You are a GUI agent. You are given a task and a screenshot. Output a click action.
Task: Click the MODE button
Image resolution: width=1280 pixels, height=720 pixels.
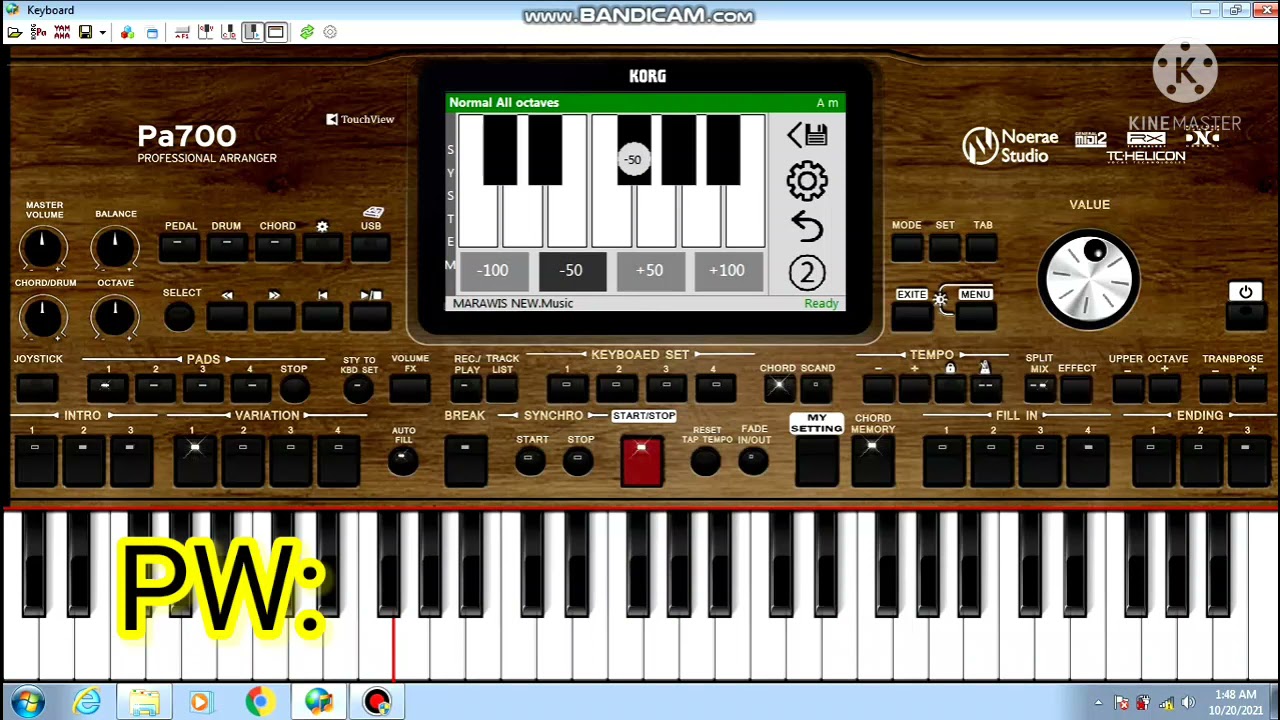(x=907, y=248)
